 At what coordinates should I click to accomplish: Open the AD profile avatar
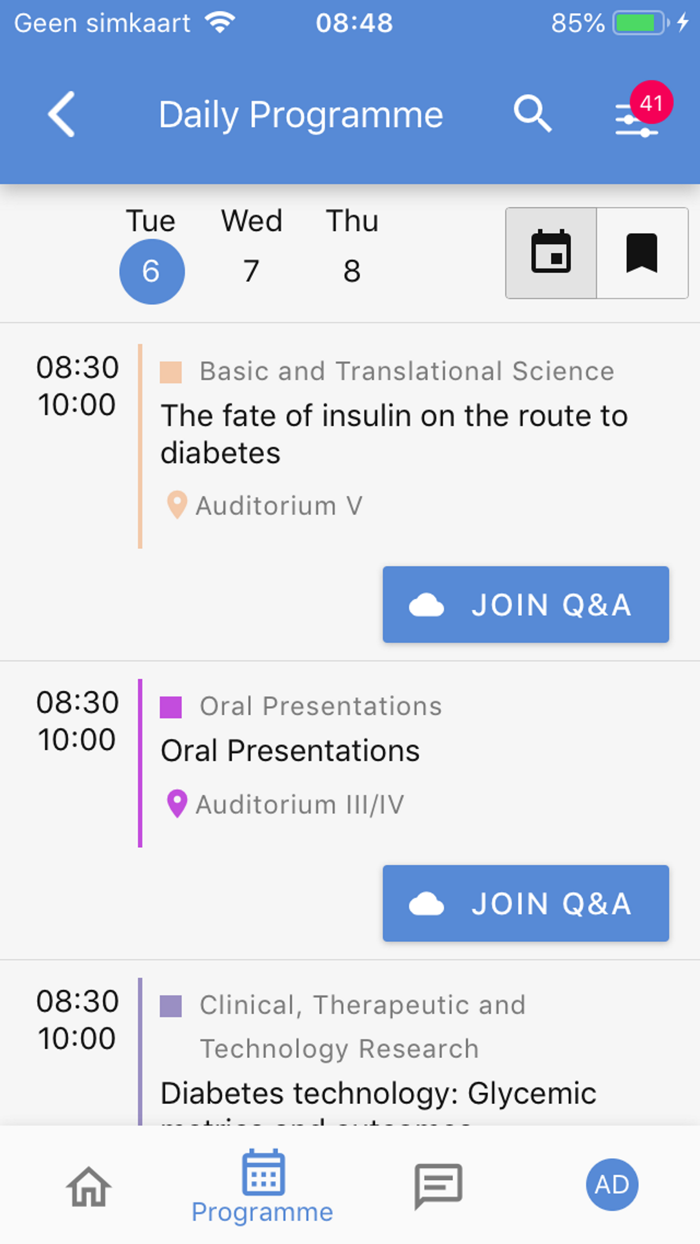coord(611,1185)
